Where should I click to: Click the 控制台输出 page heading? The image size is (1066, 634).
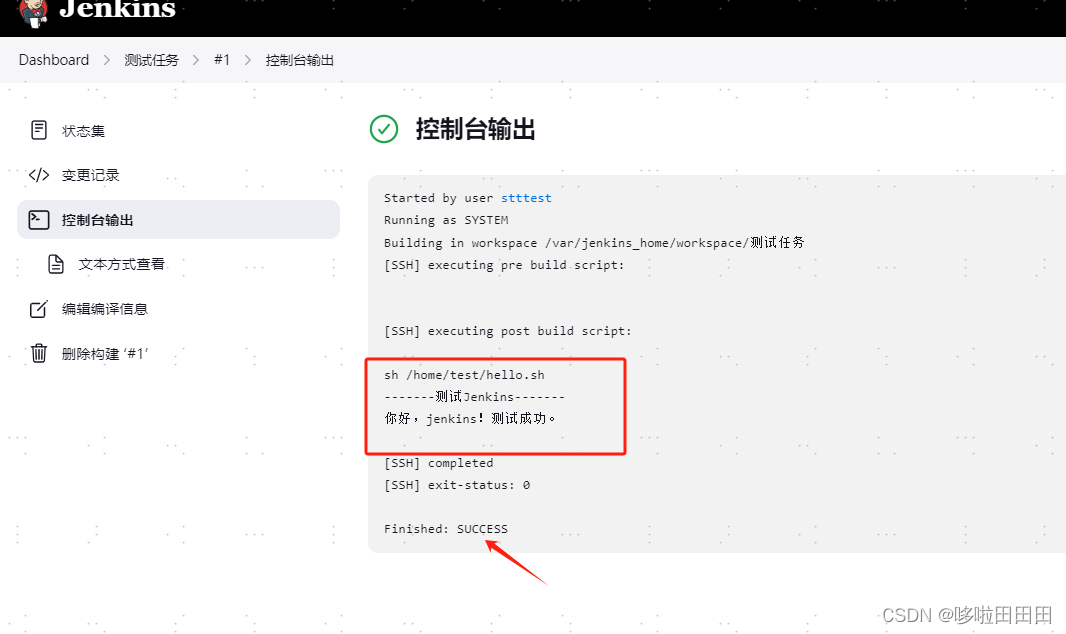[475, 129]
